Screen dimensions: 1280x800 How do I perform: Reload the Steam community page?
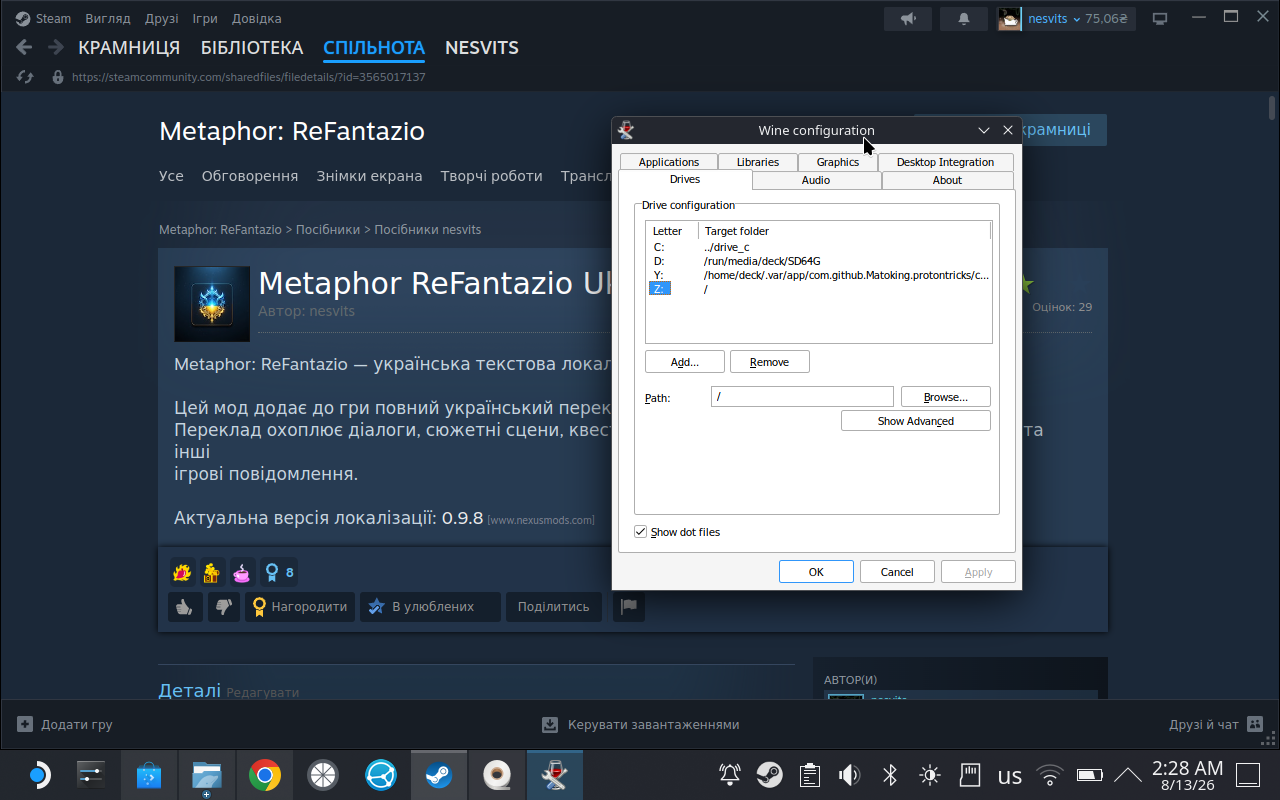pyautogui.click(x=26, y=77)
